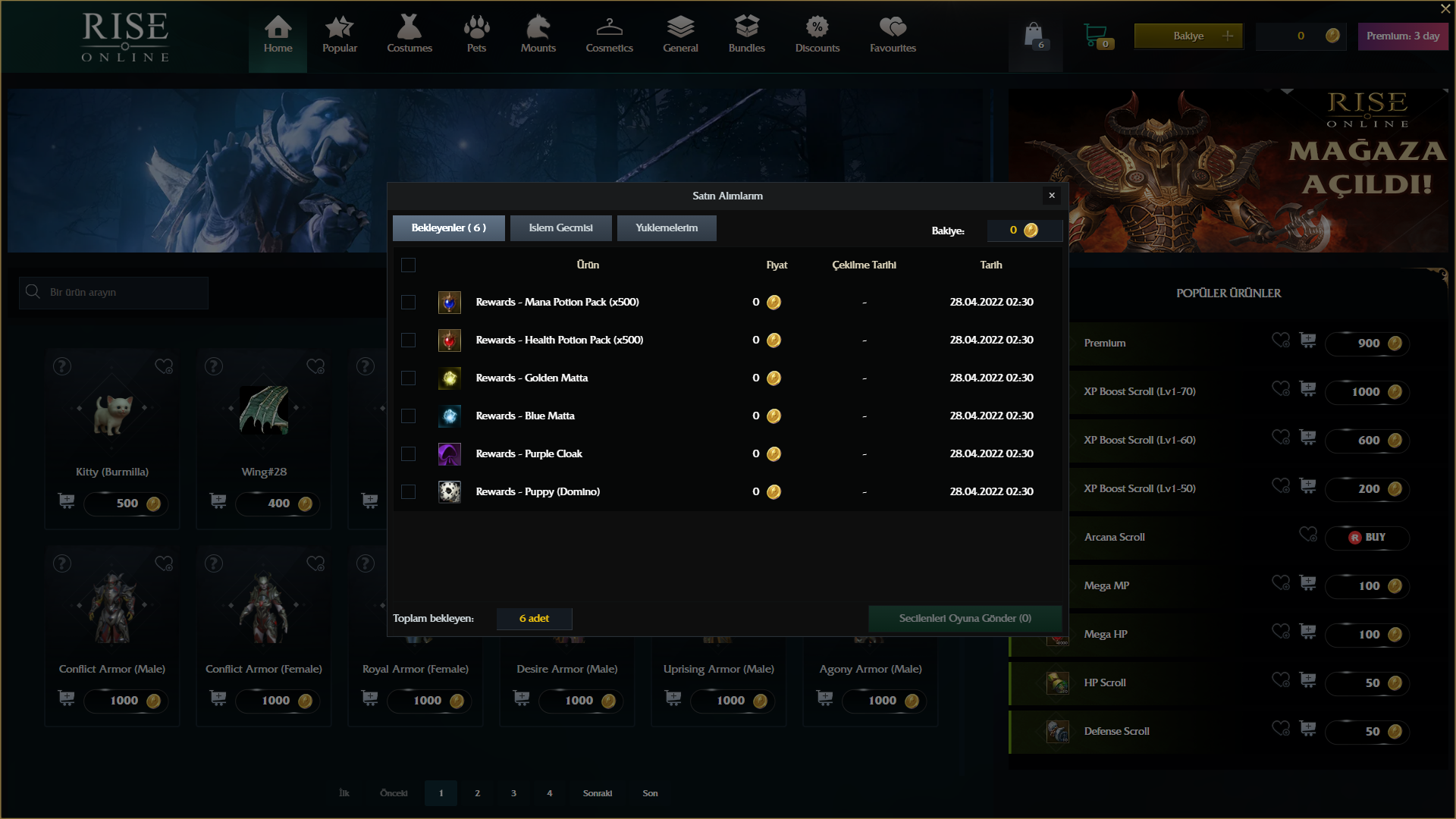Click the Bakiye add balance button
The height and width of the screenshot is (819, 1456).
tap(1188, 36)
